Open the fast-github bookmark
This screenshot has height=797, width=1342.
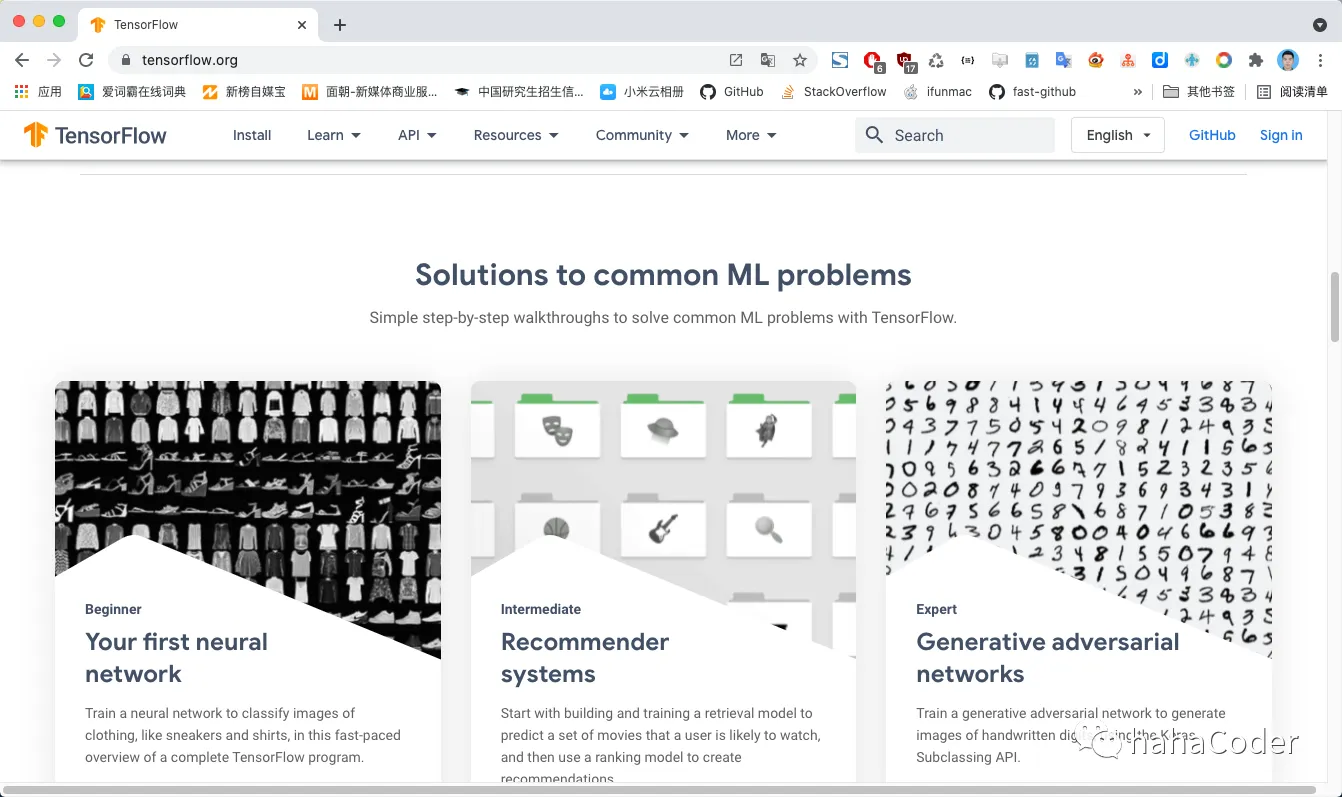point(1033,91)
